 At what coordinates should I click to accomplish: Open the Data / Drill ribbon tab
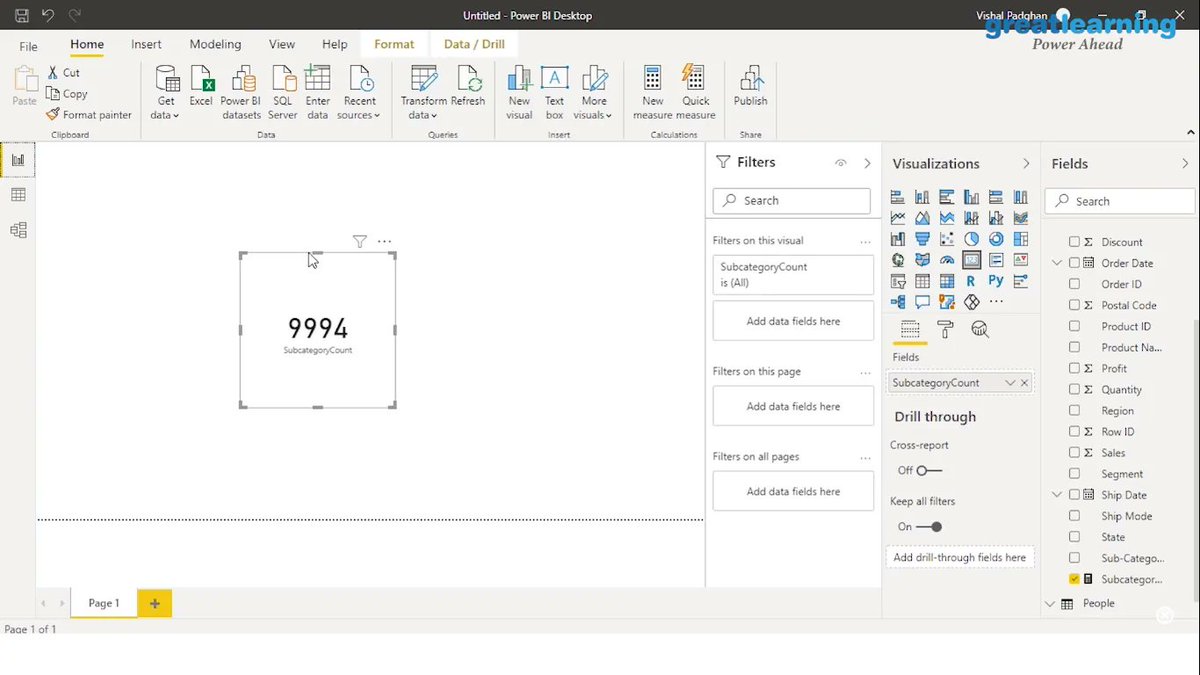(x=474, y=44)
